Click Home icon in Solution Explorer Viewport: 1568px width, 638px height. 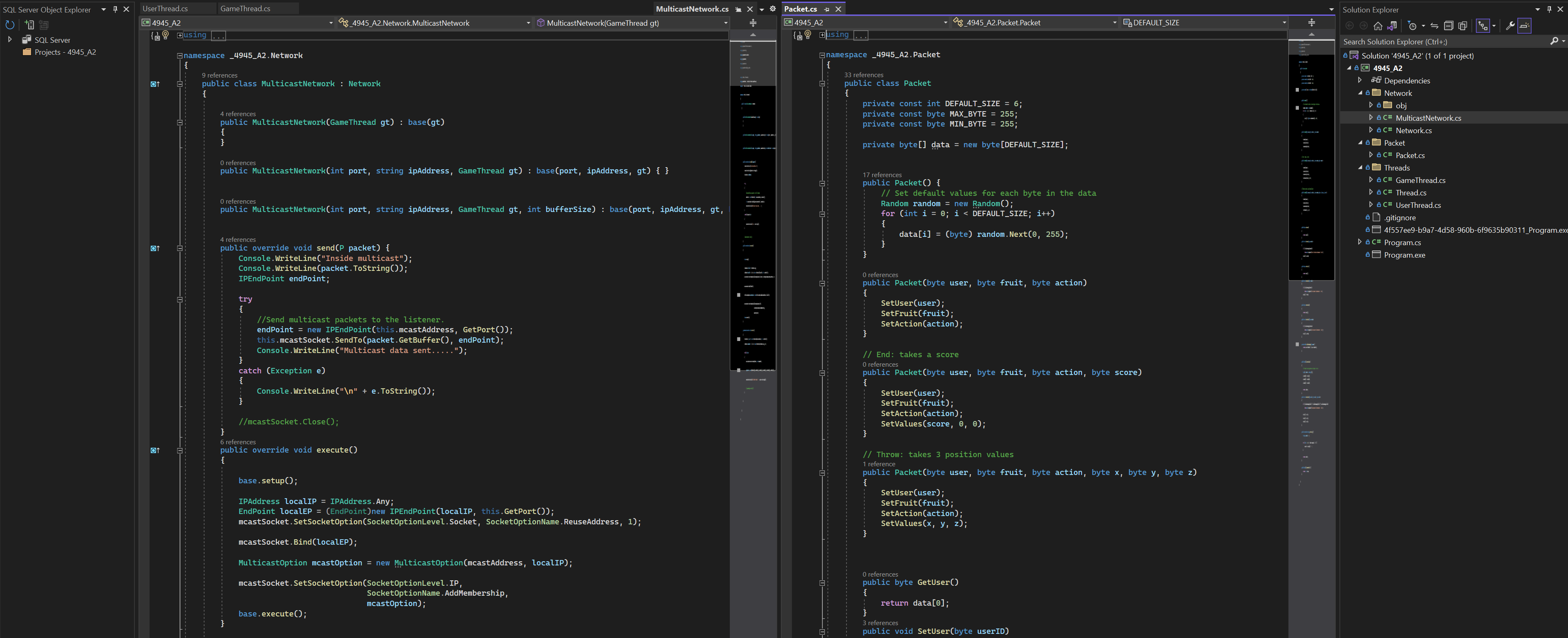pyautogui.click(x=1378, y=26)
